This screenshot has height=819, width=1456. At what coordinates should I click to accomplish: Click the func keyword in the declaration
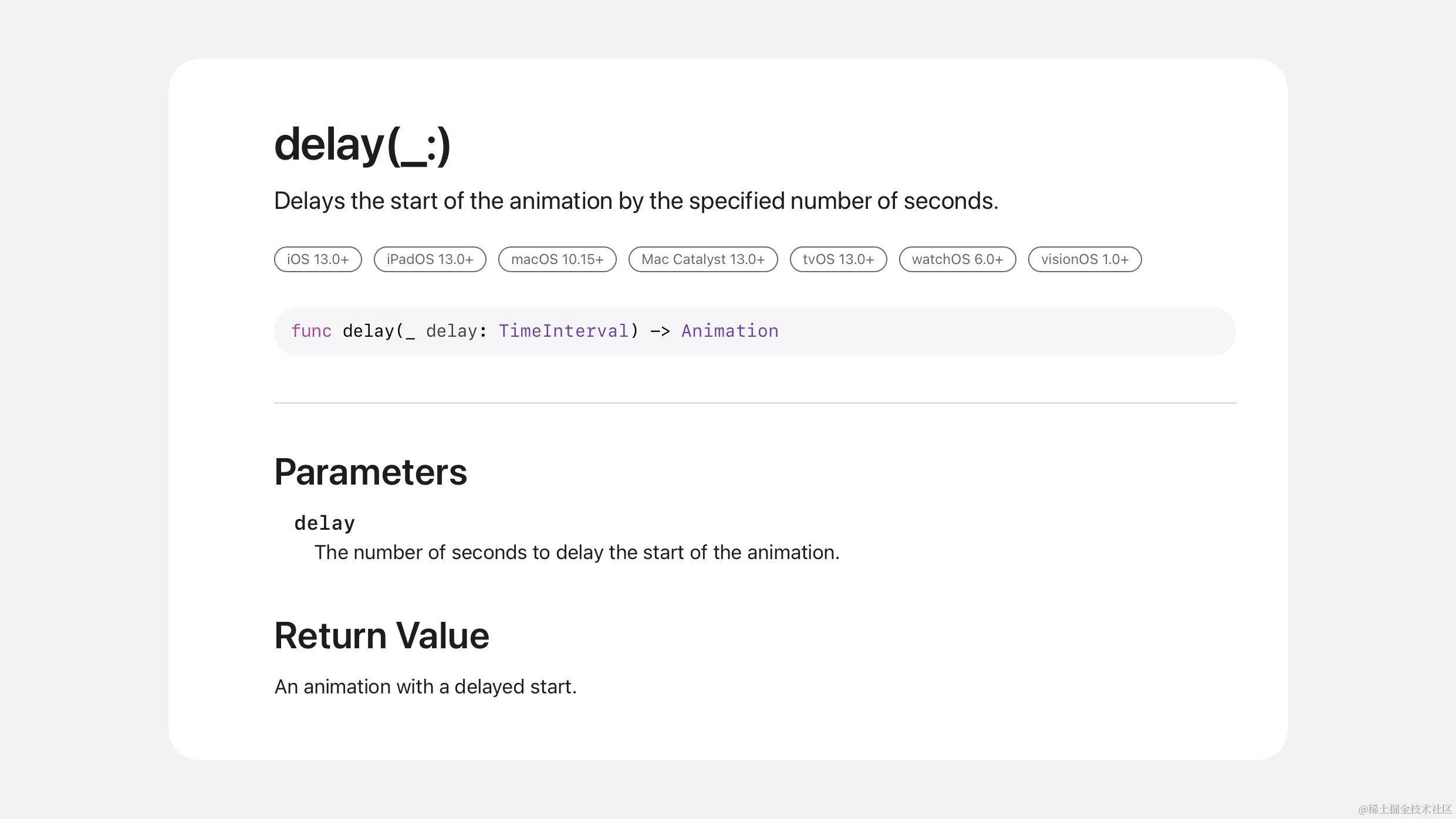pos(311,331)
